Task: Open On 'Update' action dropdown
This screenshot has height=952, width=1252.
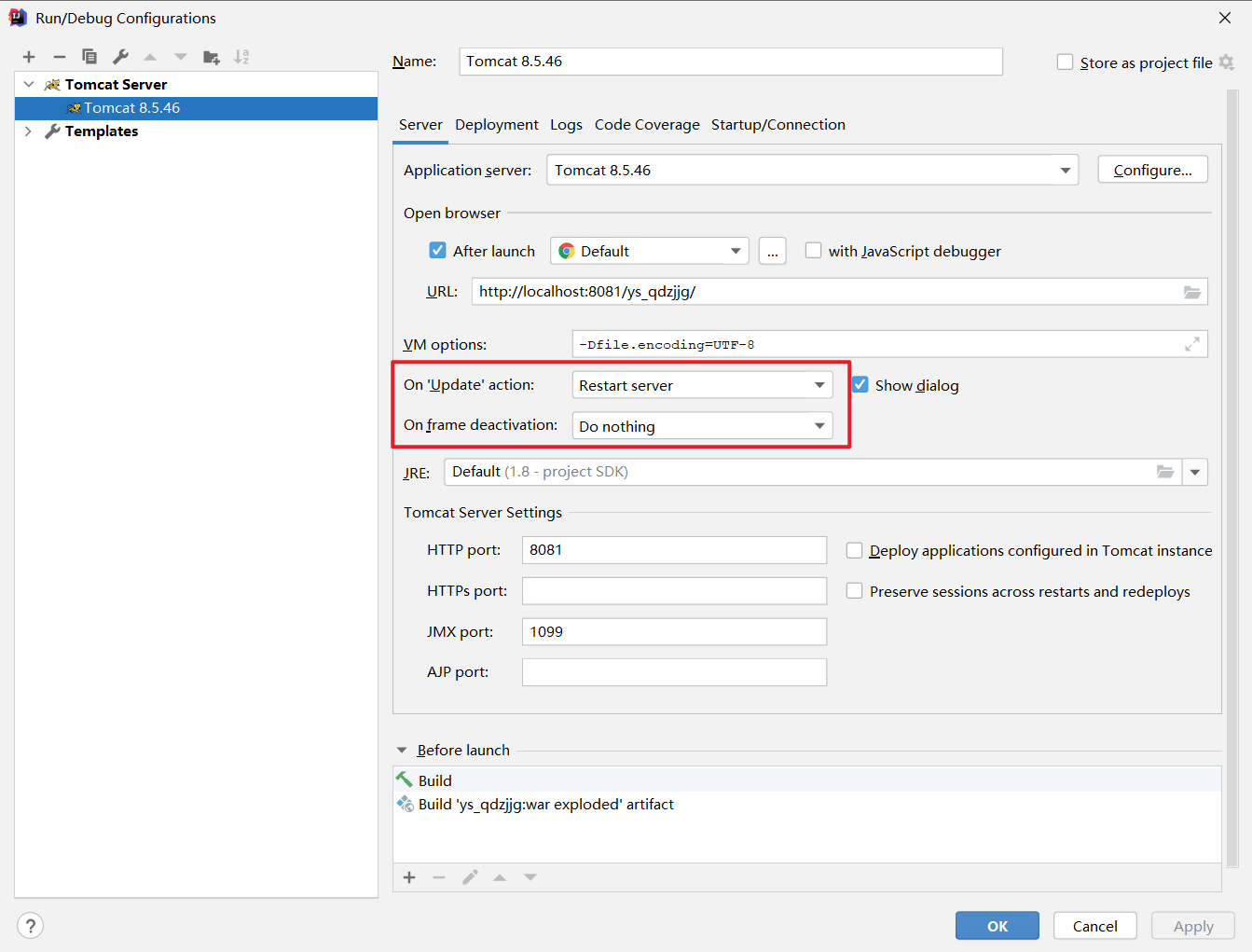Action: click(x=702, y=385)
